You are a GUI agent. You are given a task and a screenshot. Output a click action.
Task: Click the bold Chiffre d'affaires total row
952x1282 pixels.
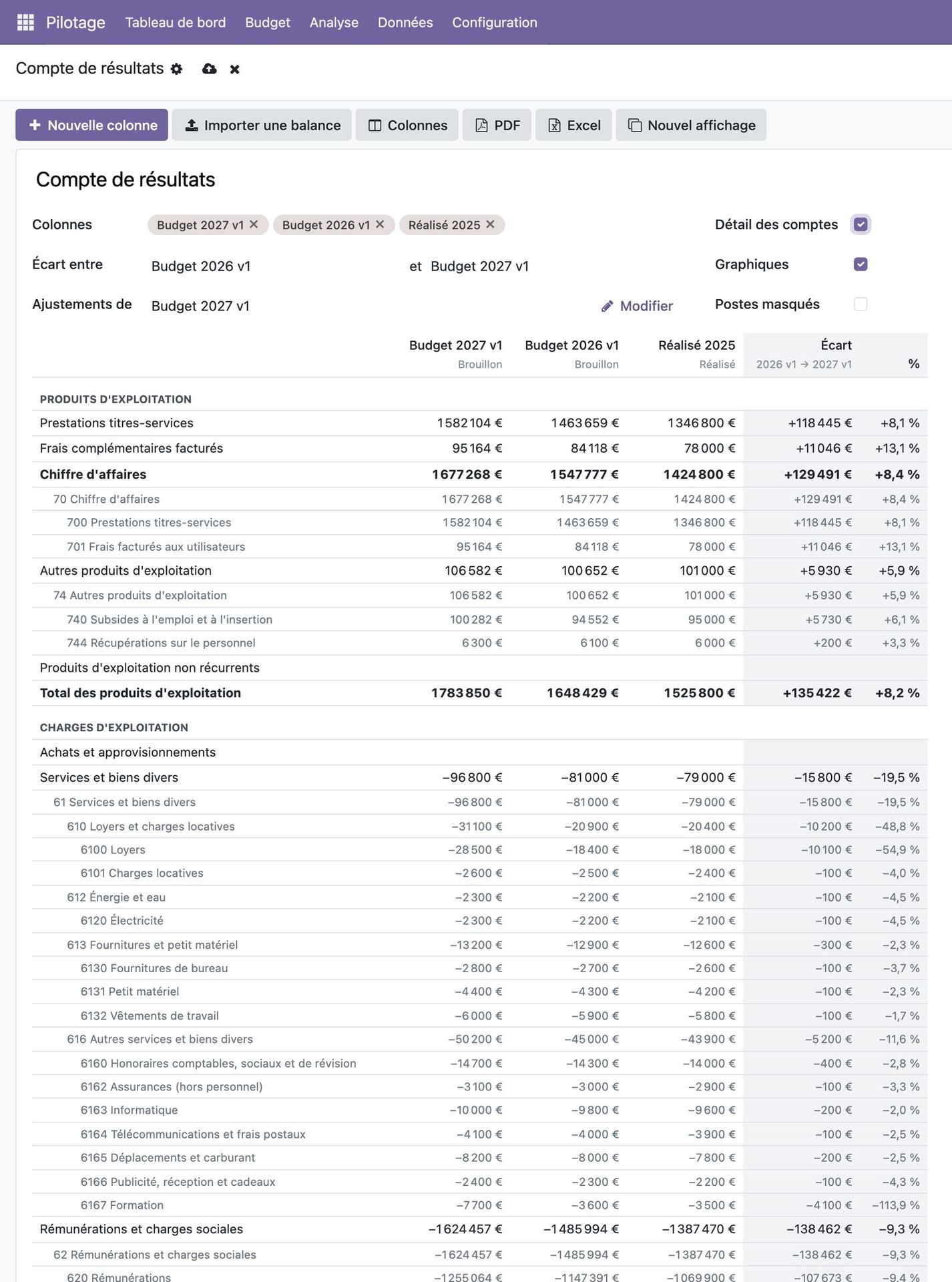click(479, 474)
